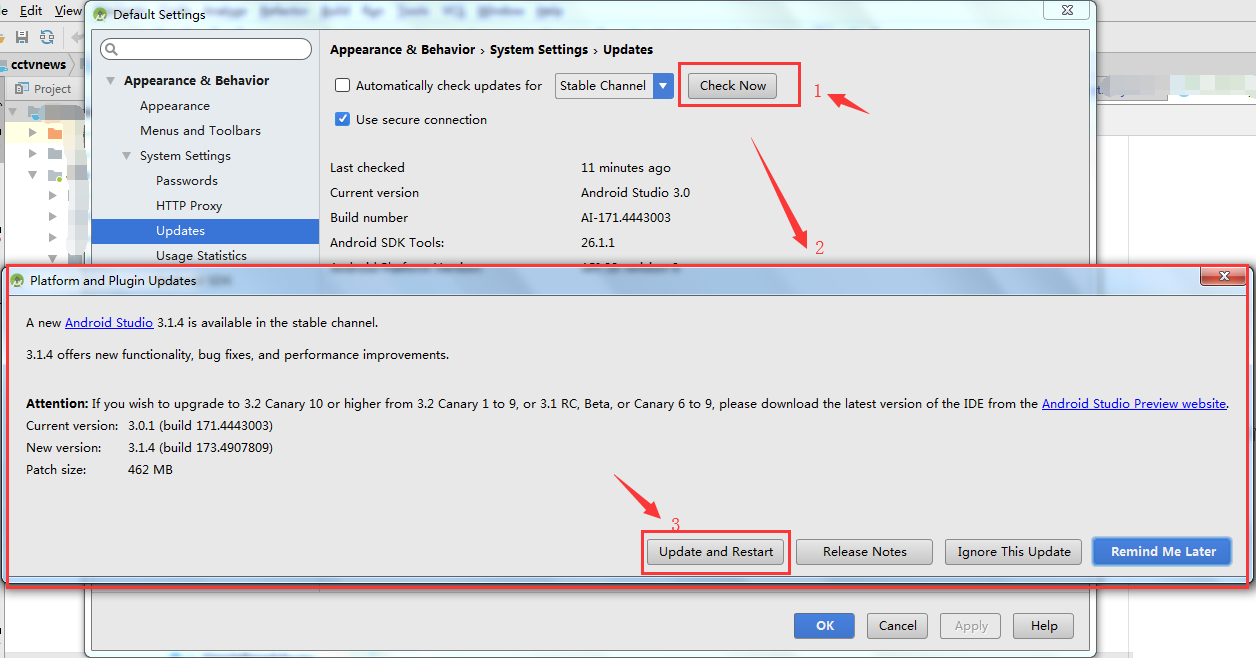The width and height of the screenshot is (1256, 658).
Task: Click the Synchronize toolbar icon
Action: tap(46, 37)
